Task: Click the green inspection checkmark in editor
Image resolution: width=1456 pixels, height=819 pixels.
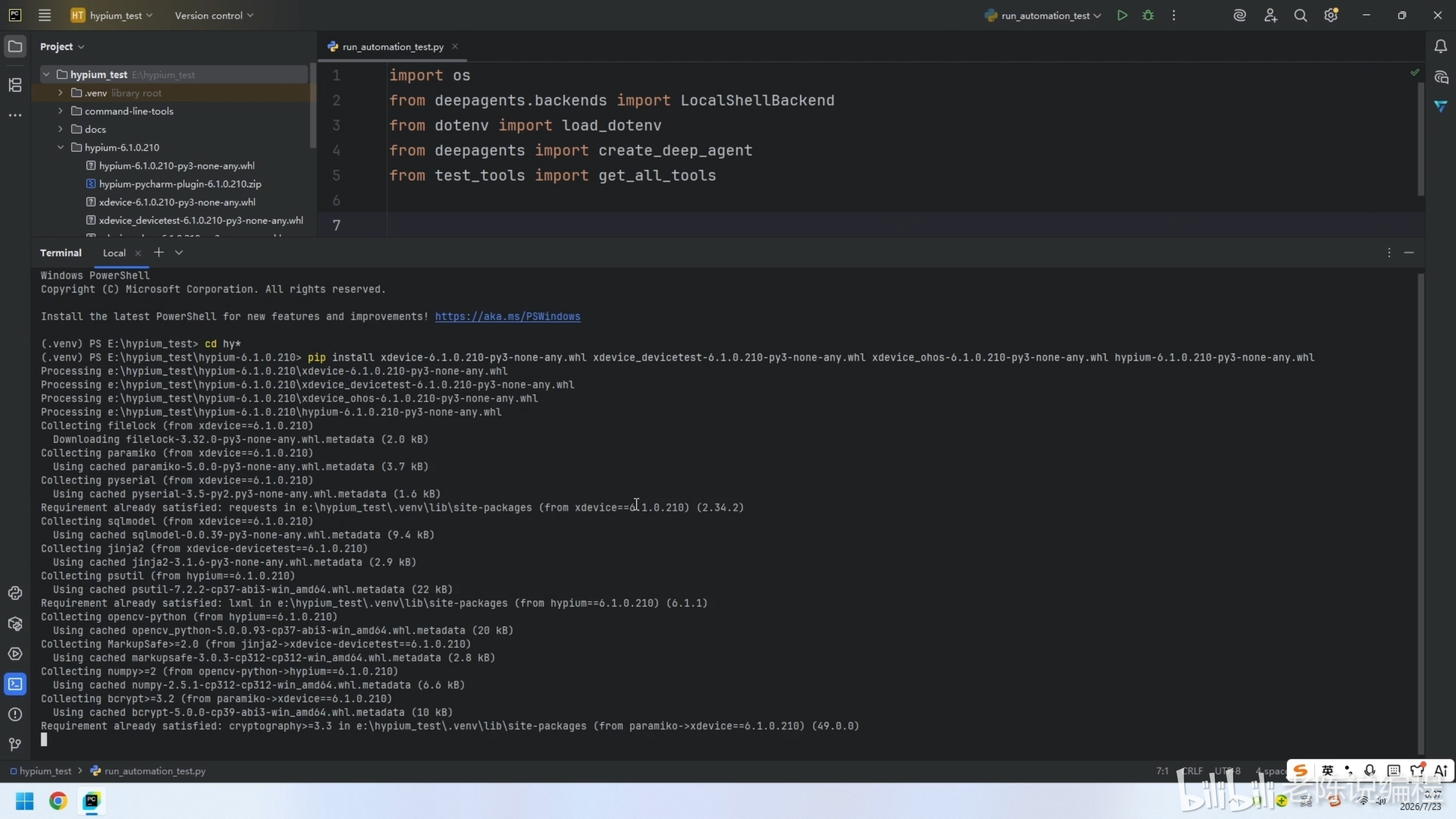Action: point(1415,72)
